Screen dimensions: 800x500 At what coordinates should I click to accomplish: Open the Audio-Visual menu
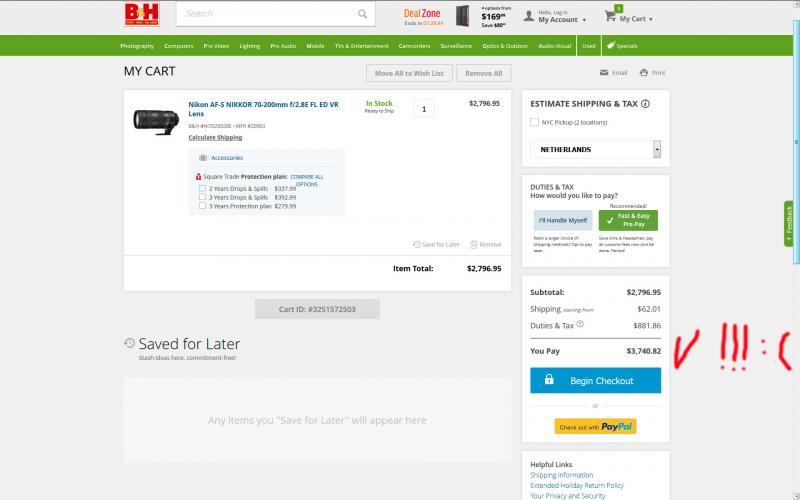[555, 46]
